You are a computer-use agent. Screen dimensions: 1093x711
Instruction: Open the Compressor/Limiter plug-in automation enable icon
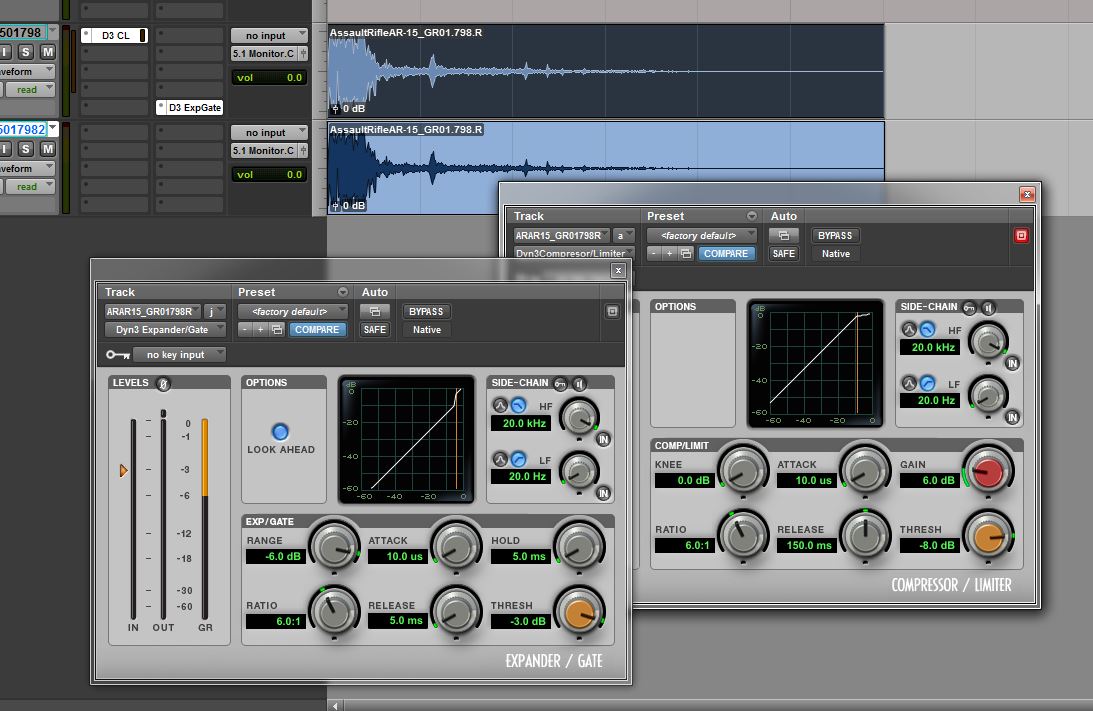pyautogui.click(x=784, y=235)
